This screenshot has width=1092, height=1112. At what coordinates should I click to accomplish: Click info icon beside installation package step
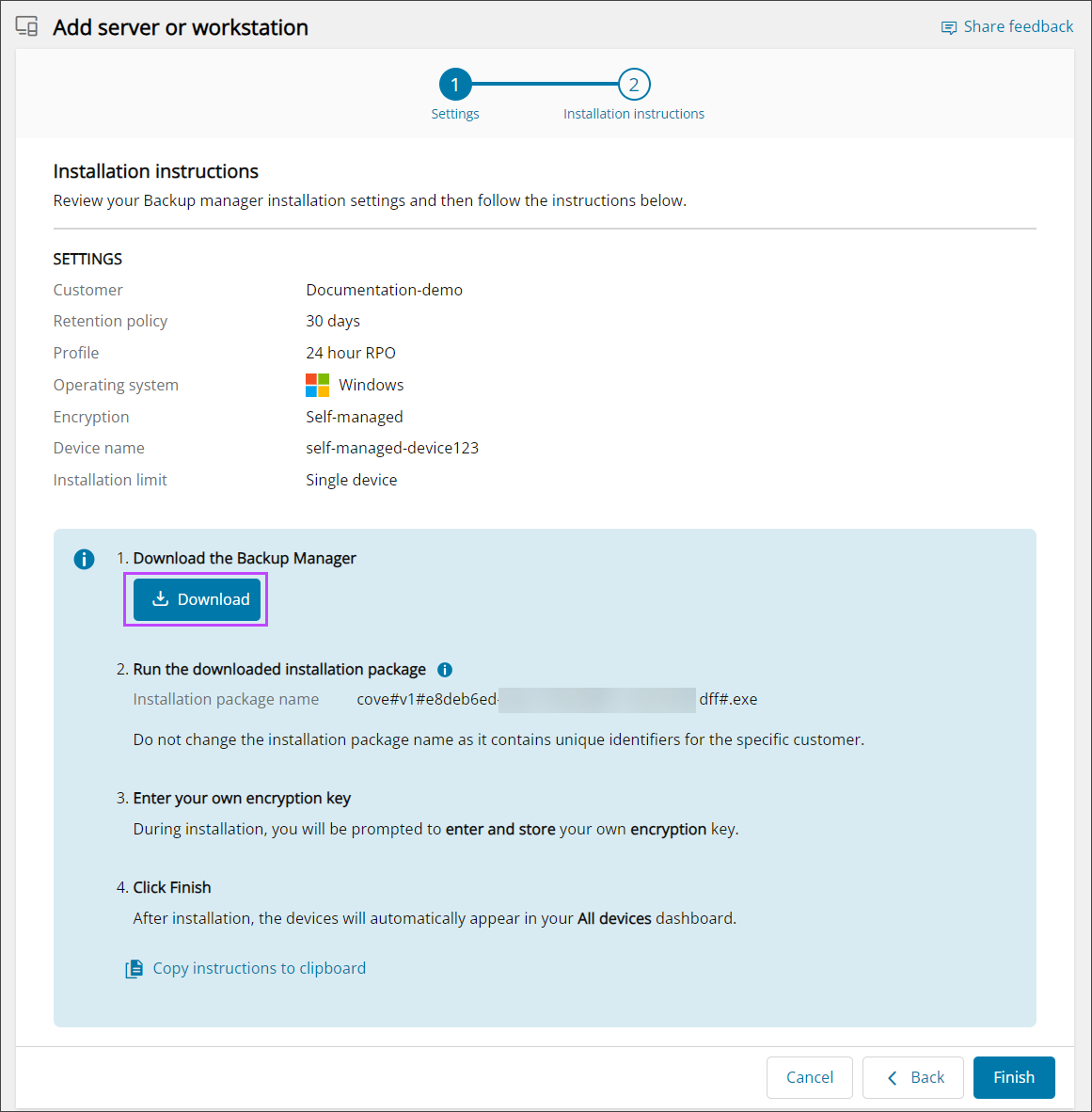tap(445, 670)
